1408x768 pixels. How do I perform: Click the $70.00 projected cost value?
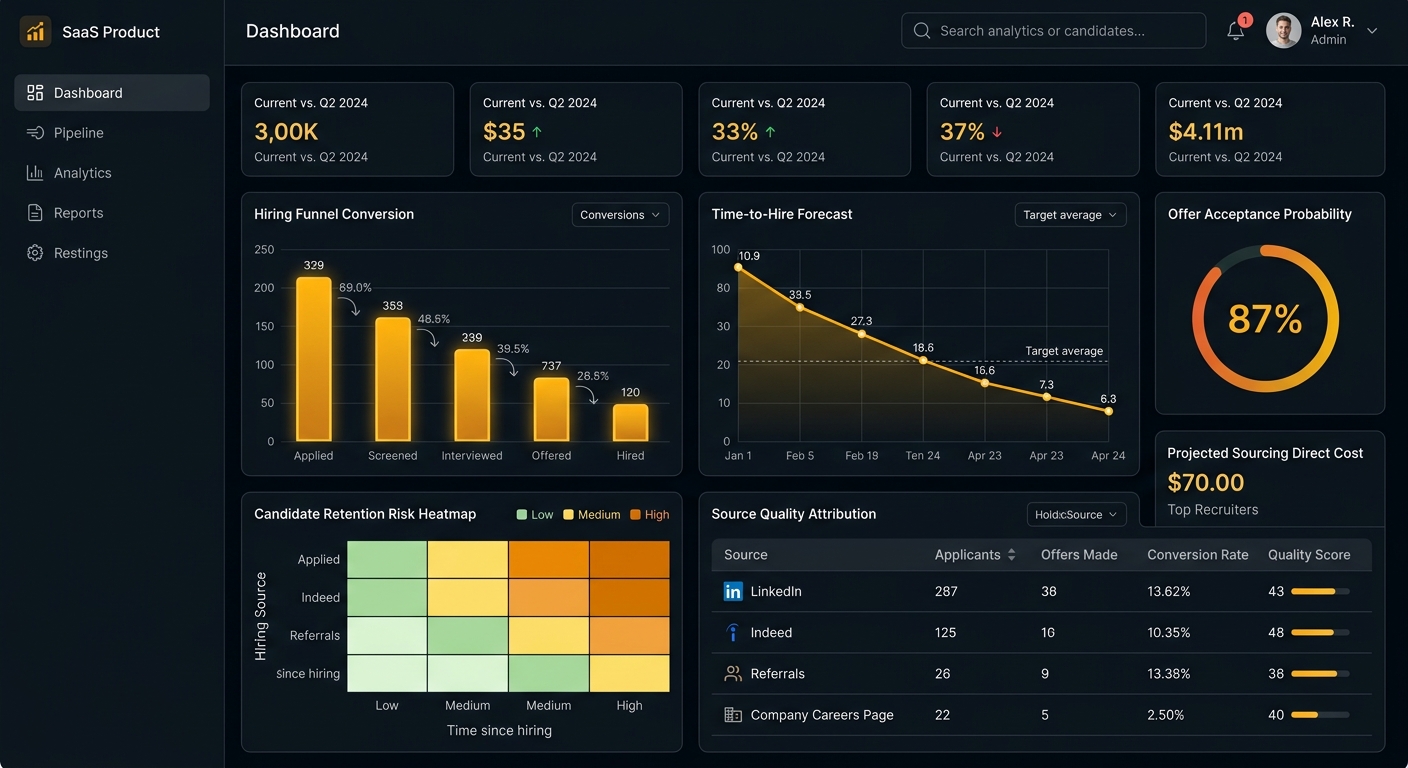tap(1206, 483)
